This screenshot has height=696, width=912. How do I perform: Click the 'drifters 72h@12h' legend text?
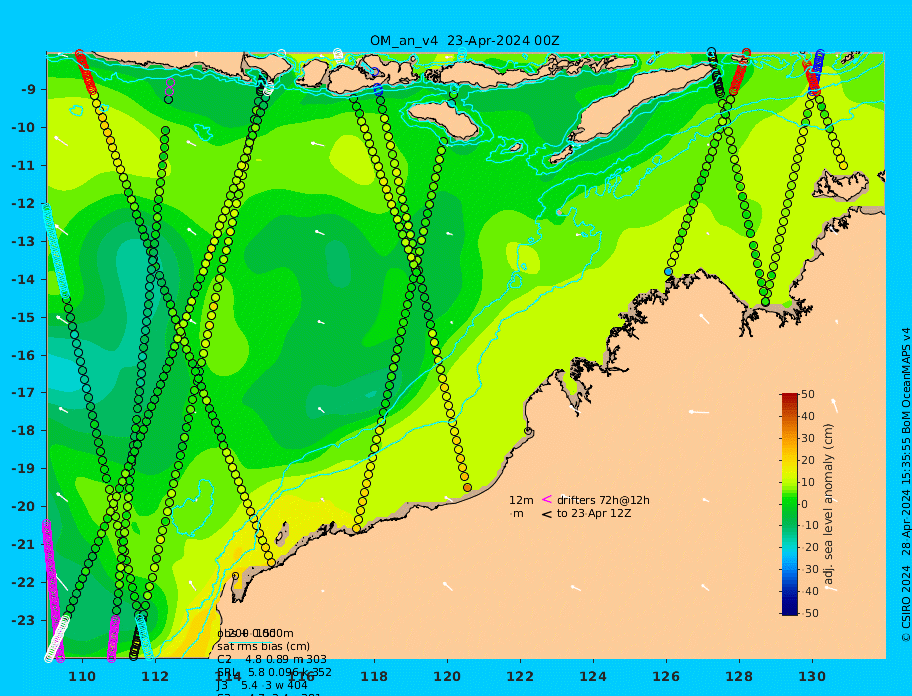pyautogui.click(x=603, y=500)
